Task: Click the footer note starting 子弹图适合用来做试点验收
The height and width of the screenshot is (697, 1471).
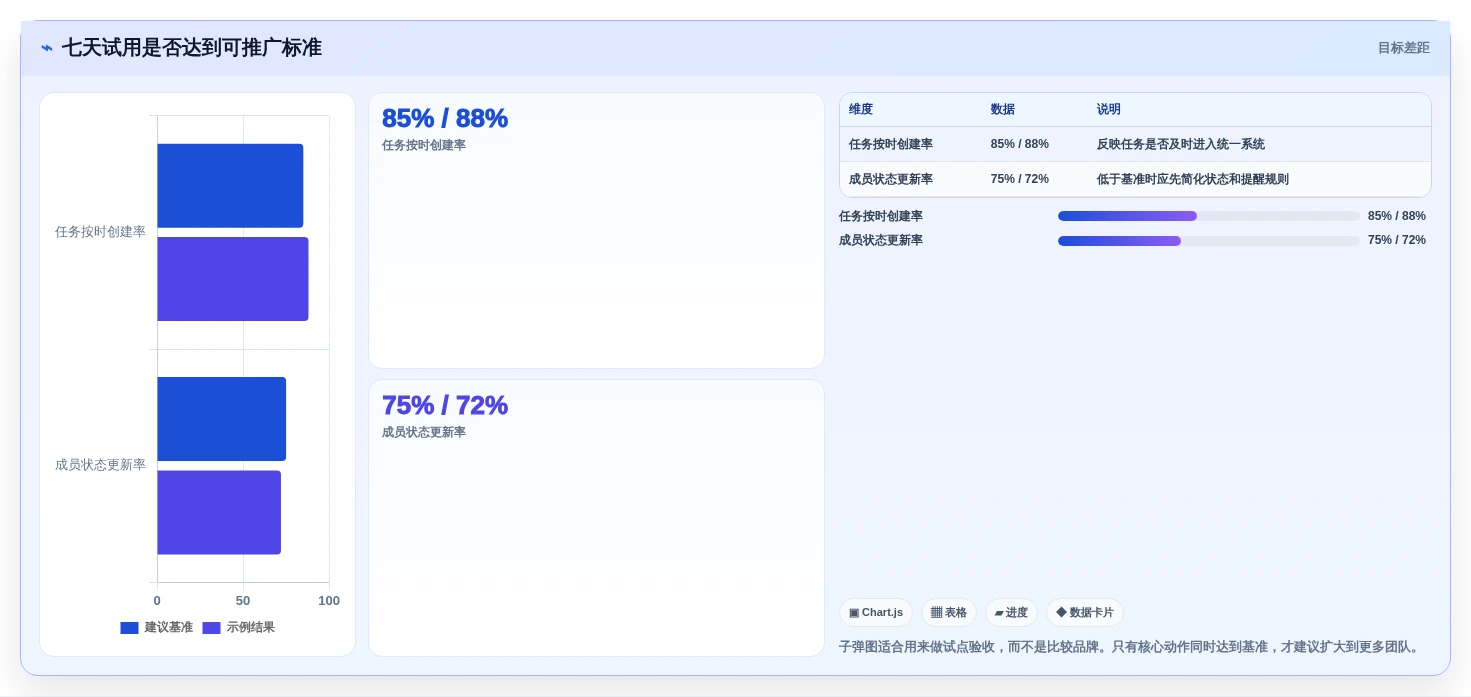Action: pos(1131,648)
